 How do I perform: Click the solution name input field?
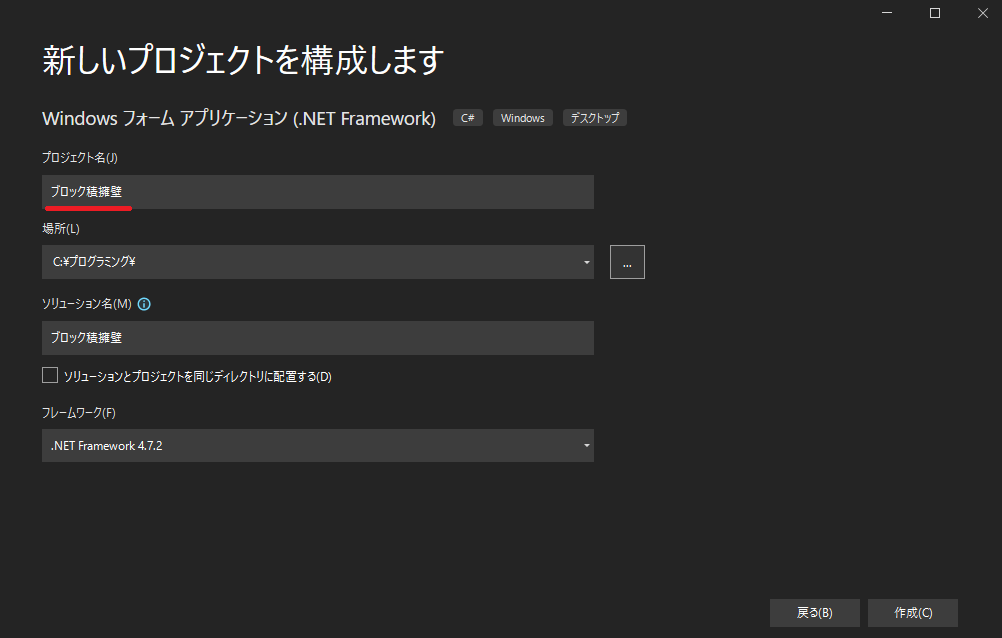point(318,338)
